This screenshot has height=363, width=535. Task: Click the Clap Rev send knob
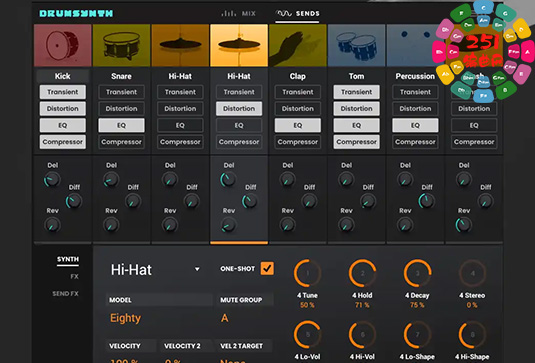click(x=287, y=225)
